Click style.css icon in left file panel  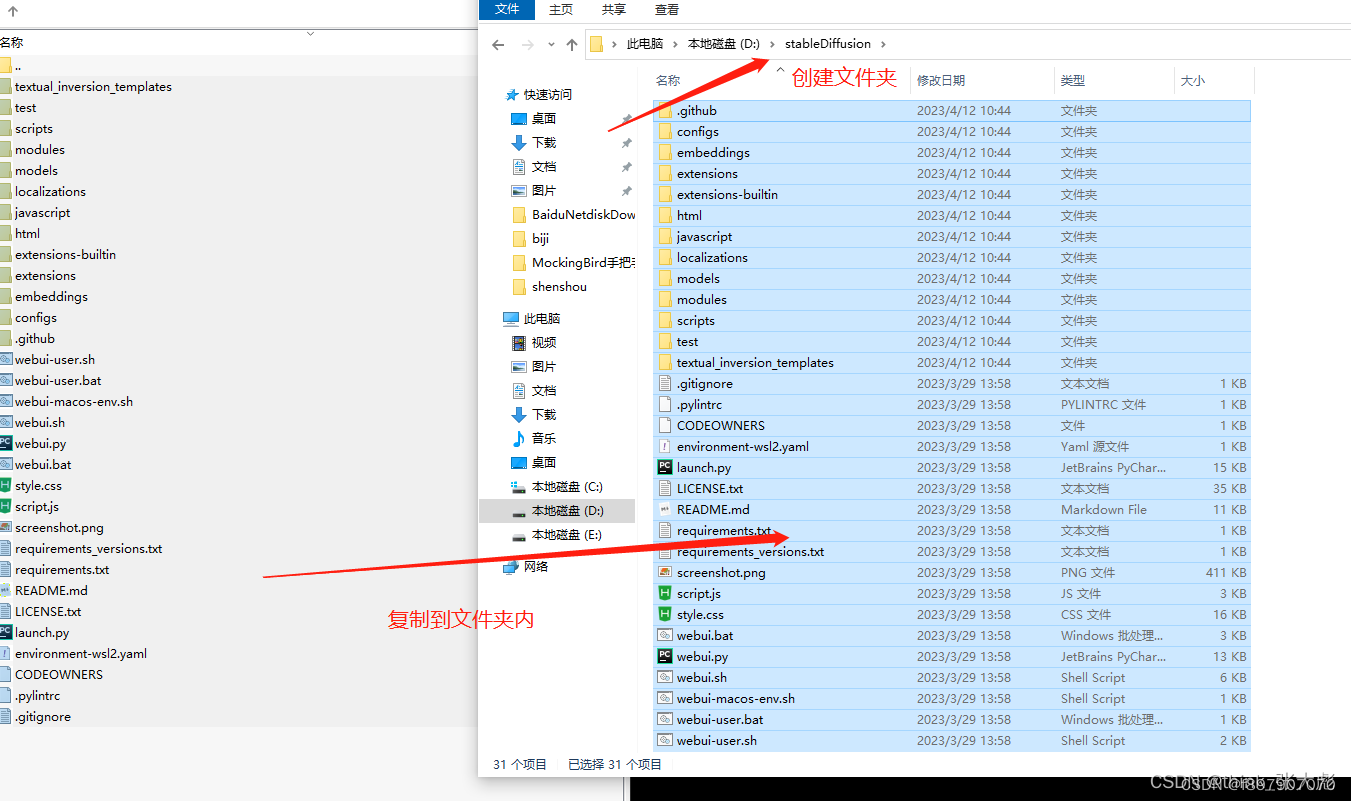5,485
